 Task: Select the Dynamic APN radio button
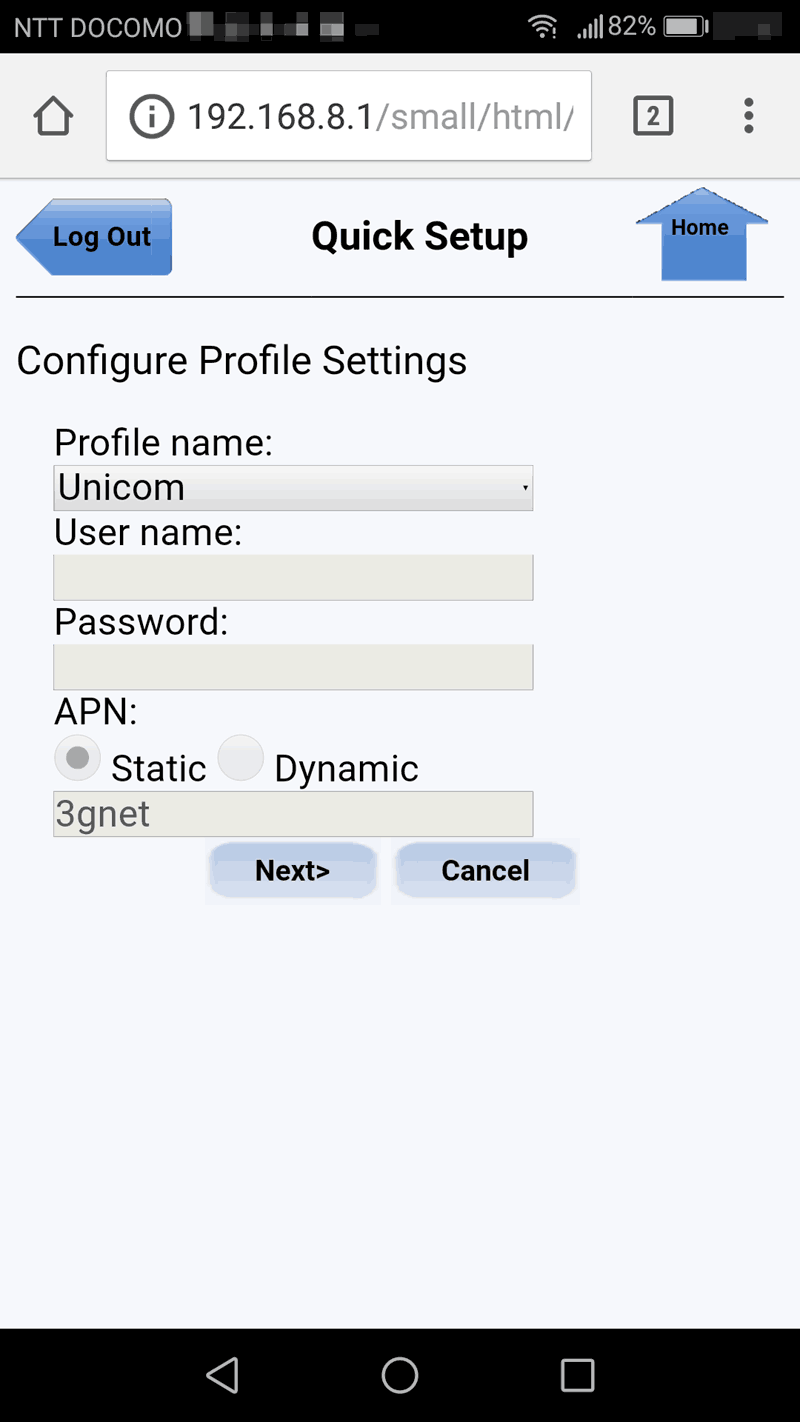coord(240,760)
